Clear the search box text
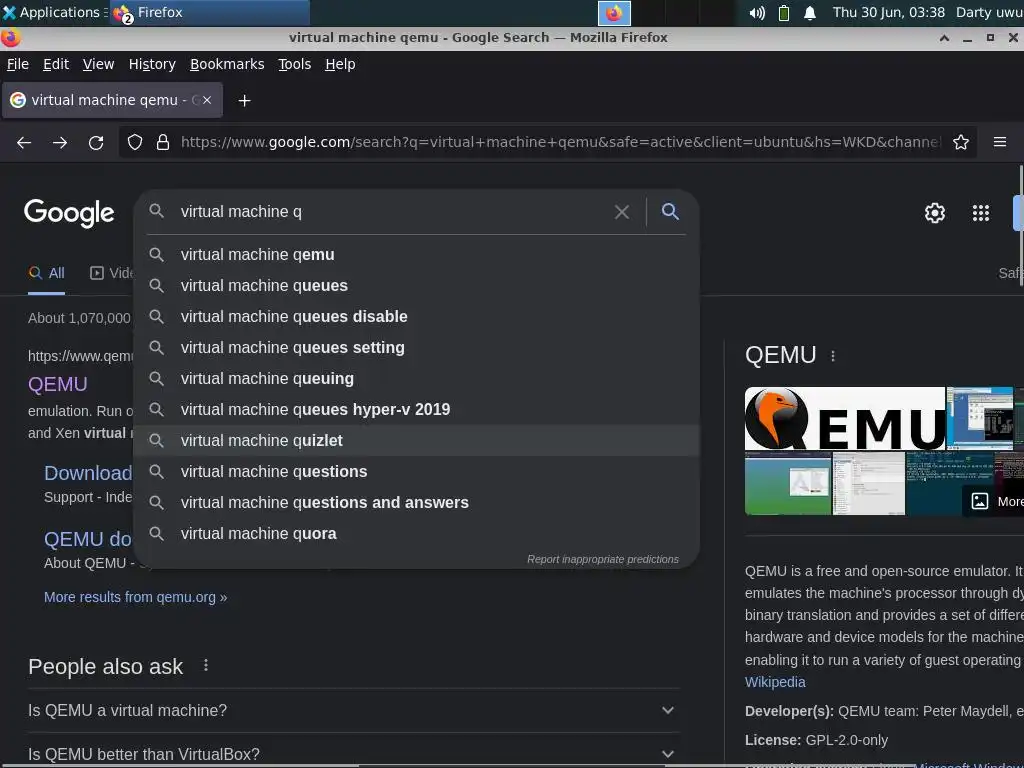 (x=622, y=212)
